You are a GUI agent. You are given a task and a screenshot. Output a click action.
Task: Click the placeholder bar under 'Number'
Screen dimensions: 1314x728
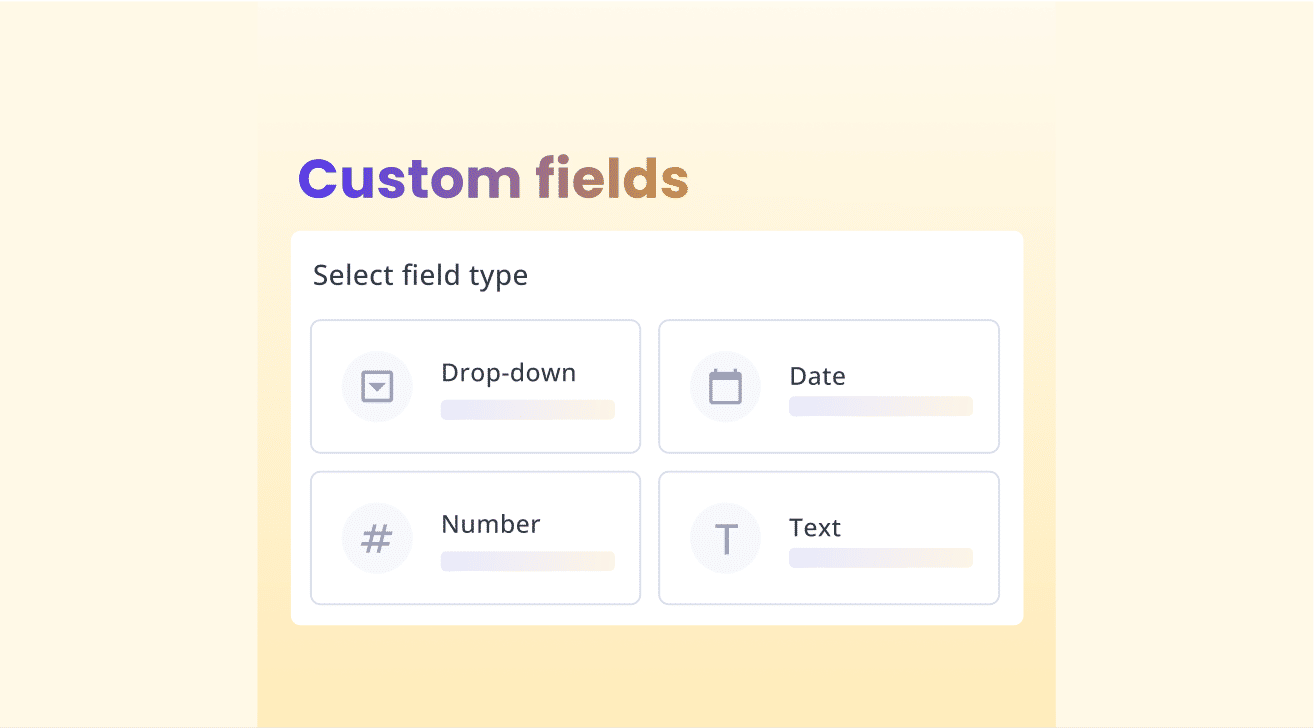(527, 561)
